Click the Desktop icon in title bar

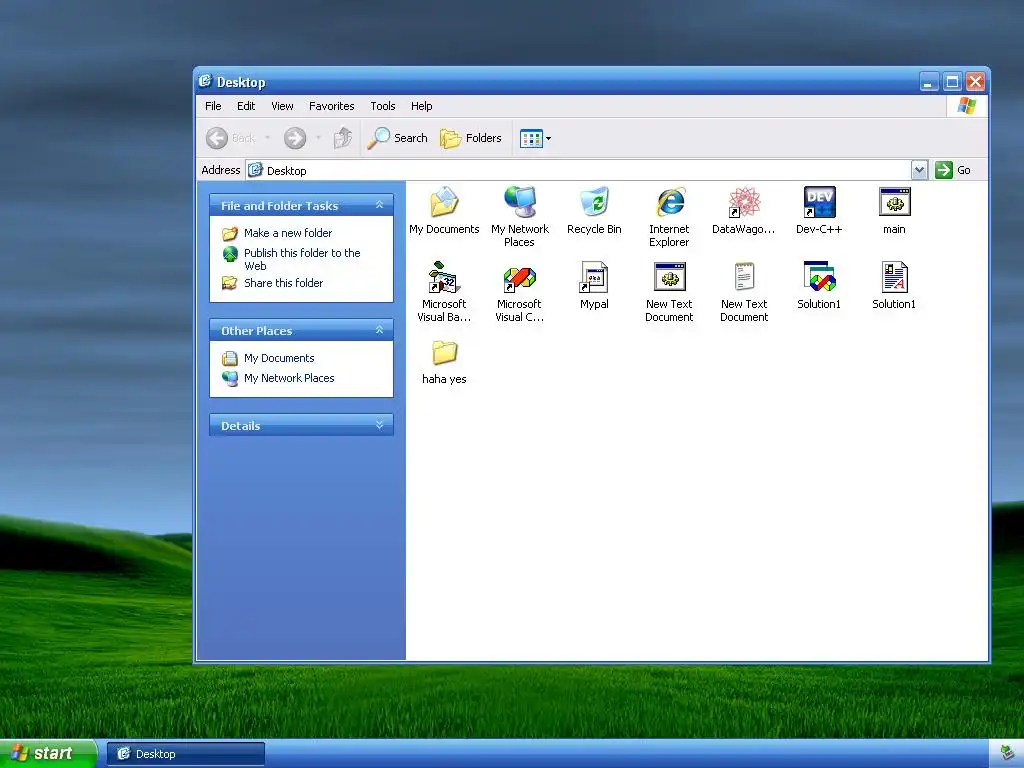pyautogui.click(x=205, y=81)
